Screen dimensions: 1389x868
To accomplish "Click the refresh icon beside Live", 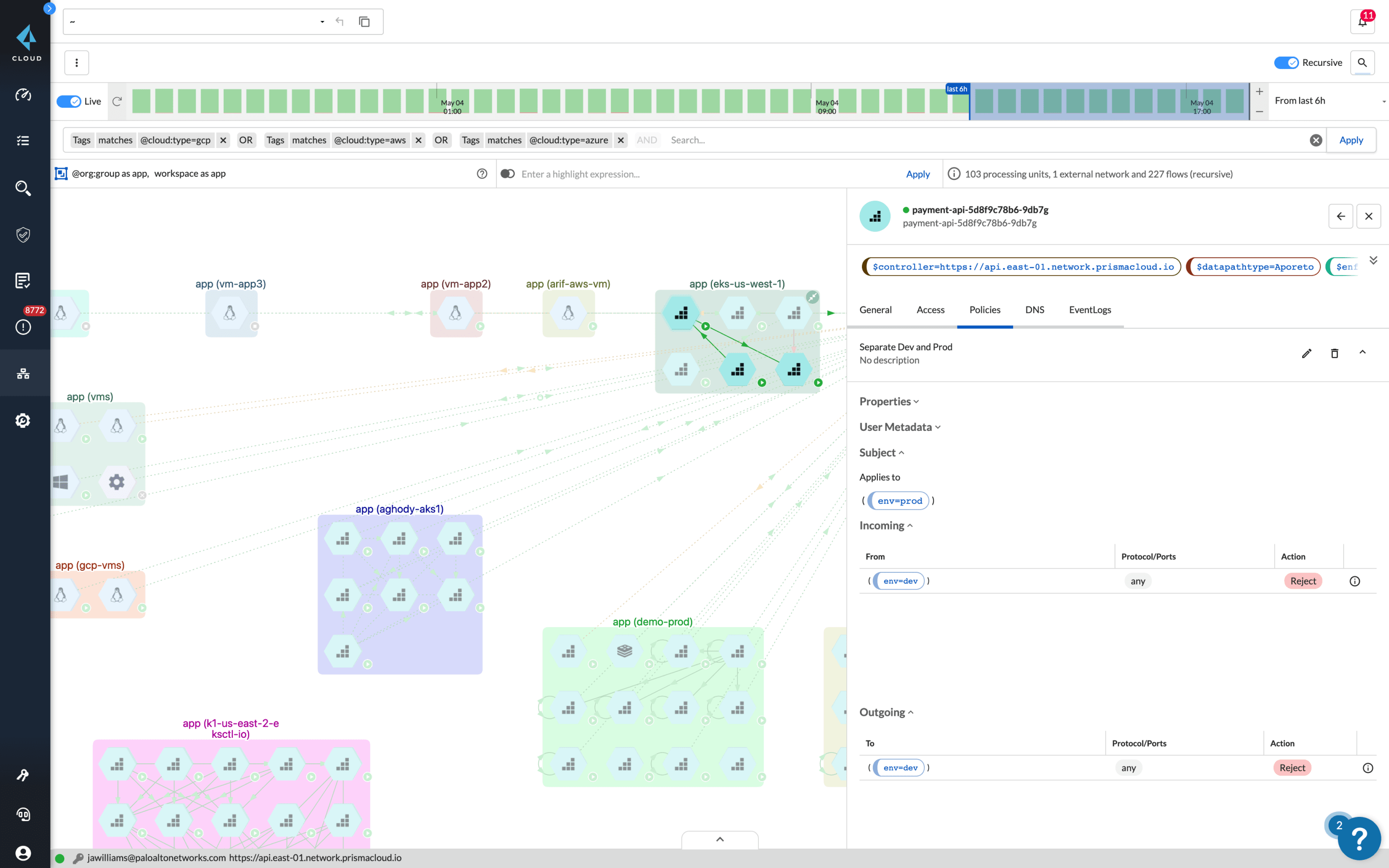I will pos(117,101).
